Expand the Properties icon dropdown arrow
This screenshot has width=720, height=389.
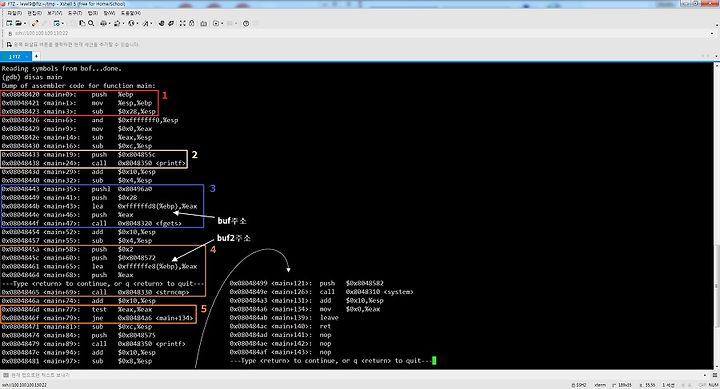[62, 23]
